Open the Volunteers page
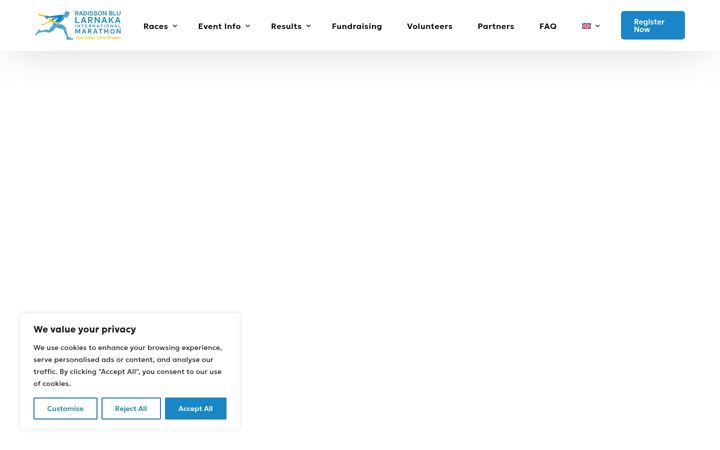The height and width of the screenshot is (450, 720). point(429,26)
